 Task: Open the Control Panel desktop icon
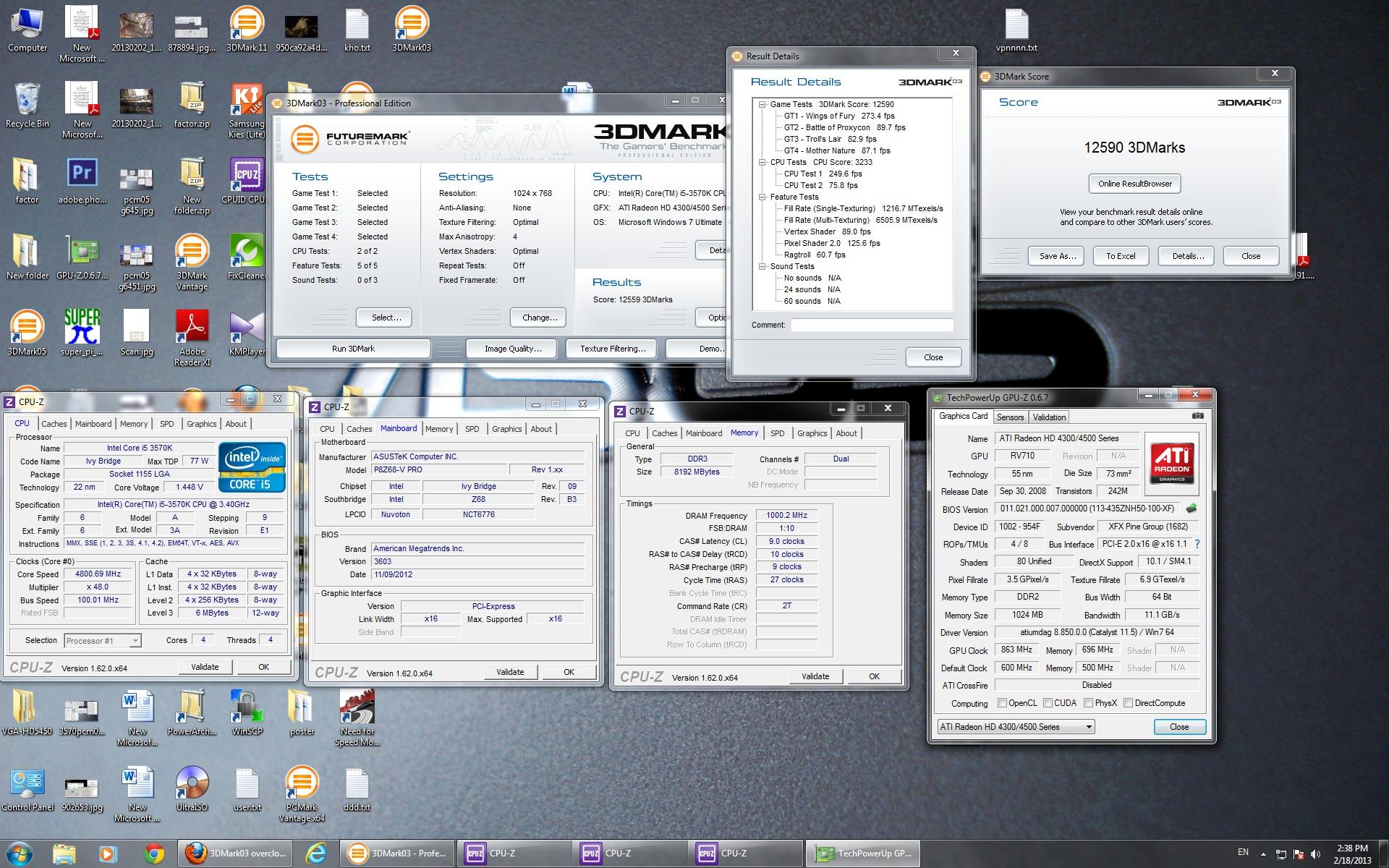click(x=27, y=788)
